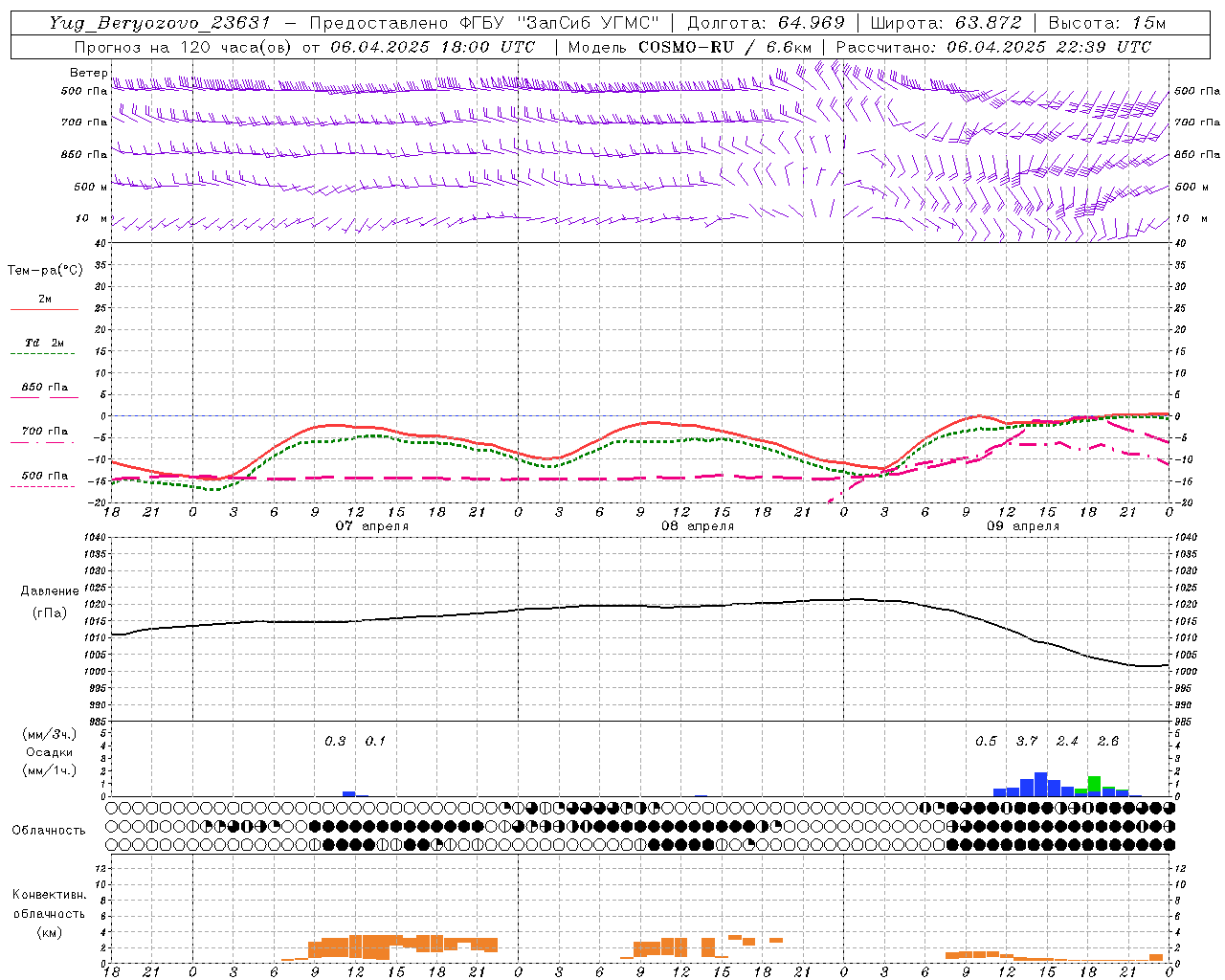Click the 07 апреля date label

(x=371, y=526)
